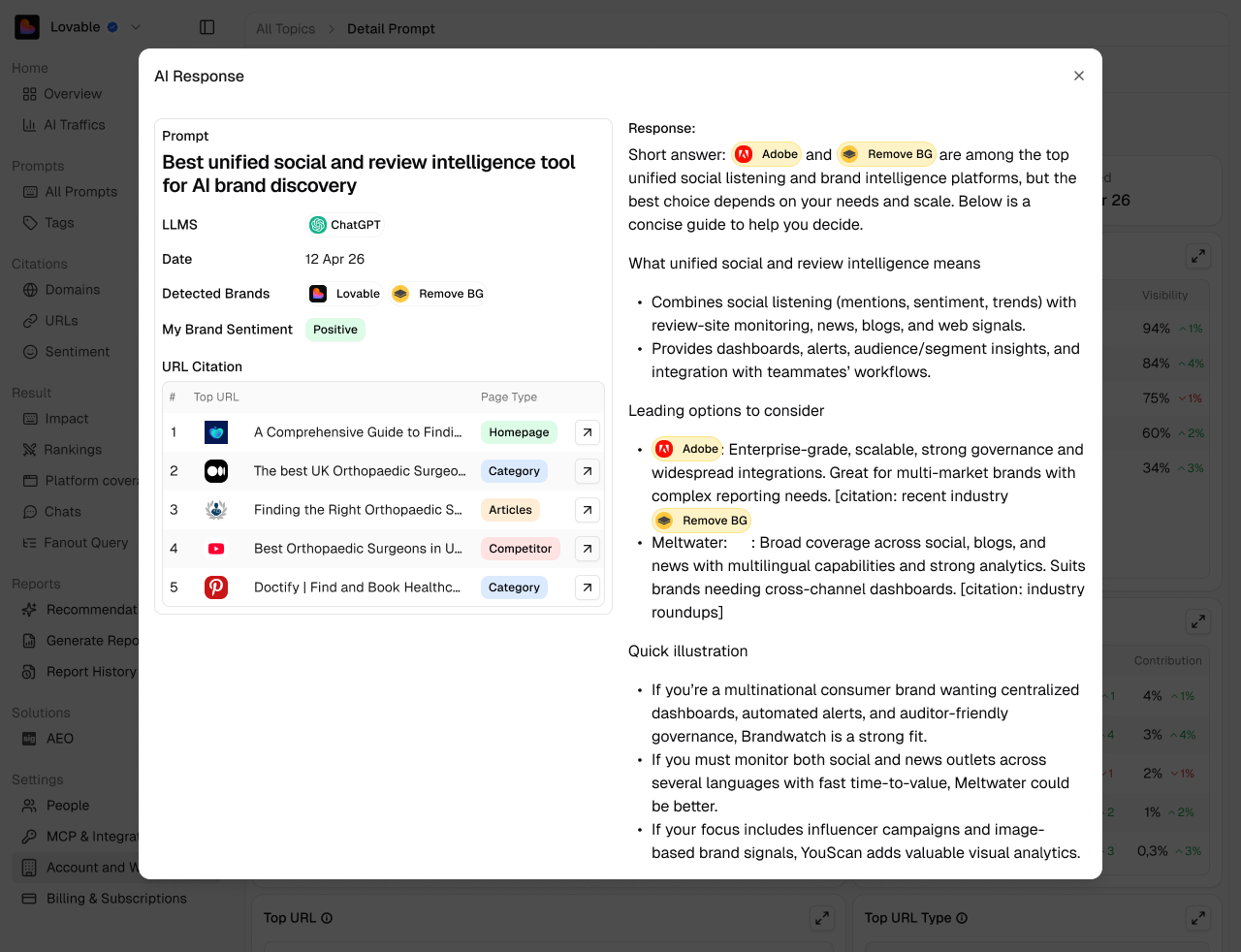Click the blue heart favicon in row 1
Image resolution: width=1241 pixels, height=952 pixels.
tap(216, 432)
